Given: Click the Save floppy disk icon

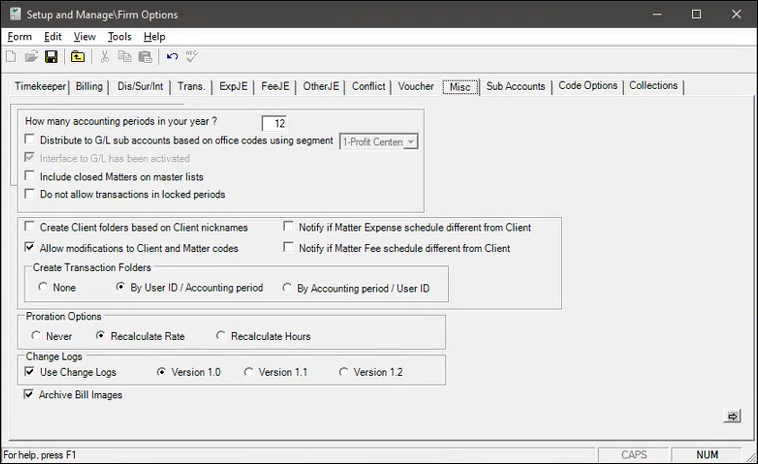Looking at the screenshot, I should point(51,57).
